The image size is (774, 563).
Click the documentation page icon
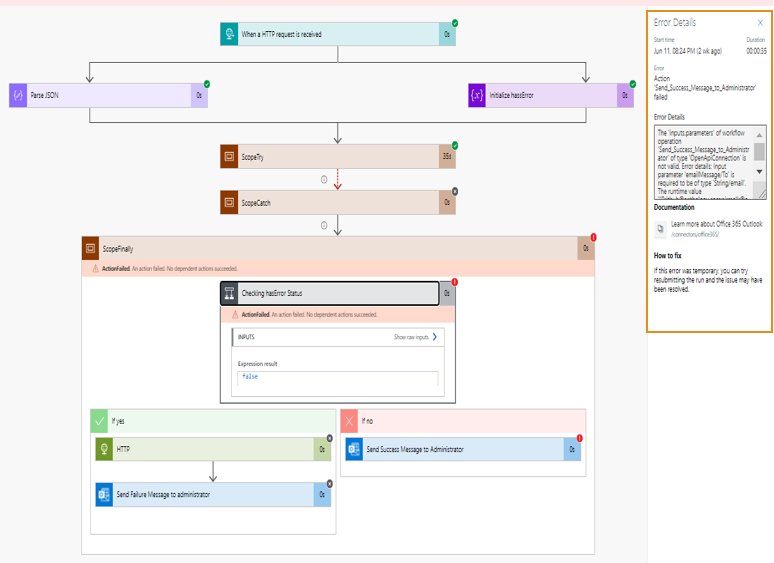660,229
